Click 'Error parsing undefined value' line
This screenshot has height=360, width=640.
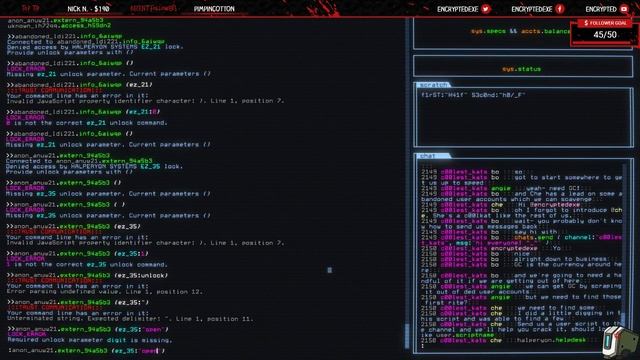104,292
